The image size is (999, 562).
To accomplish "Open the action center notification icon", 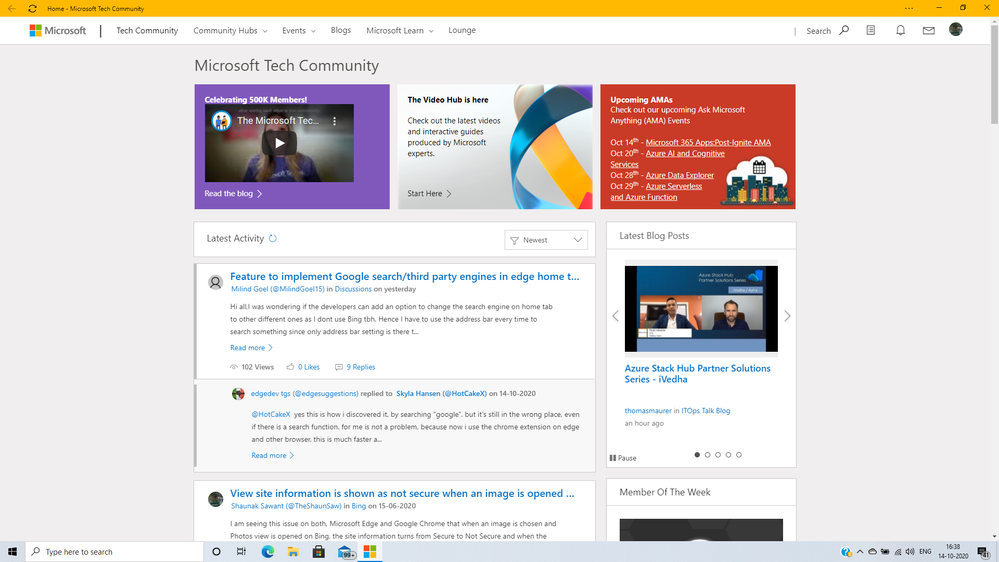I will (x=984, y=552).
